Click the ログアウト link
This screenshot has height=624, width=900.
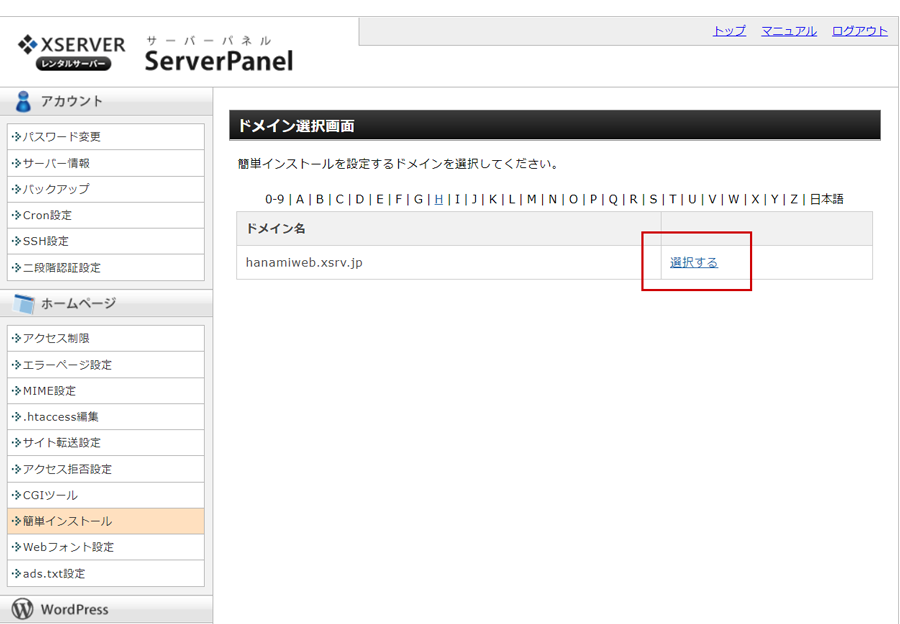[x=860, y=31]
